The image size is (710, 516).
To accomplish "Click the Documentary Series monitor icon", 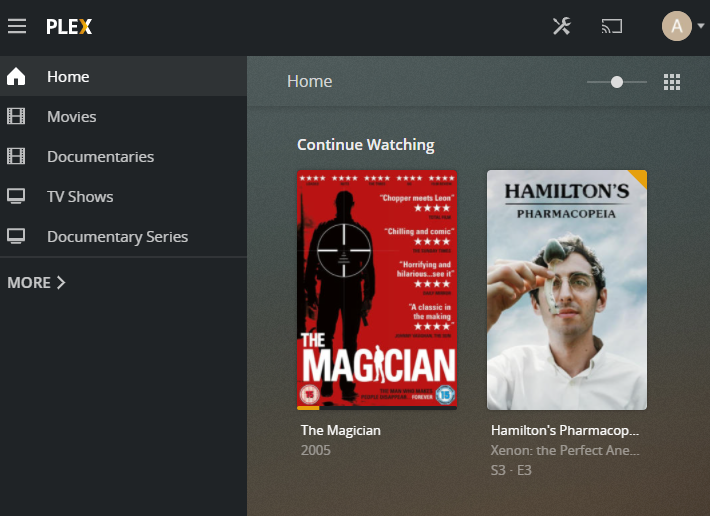I will coord(16,236).
